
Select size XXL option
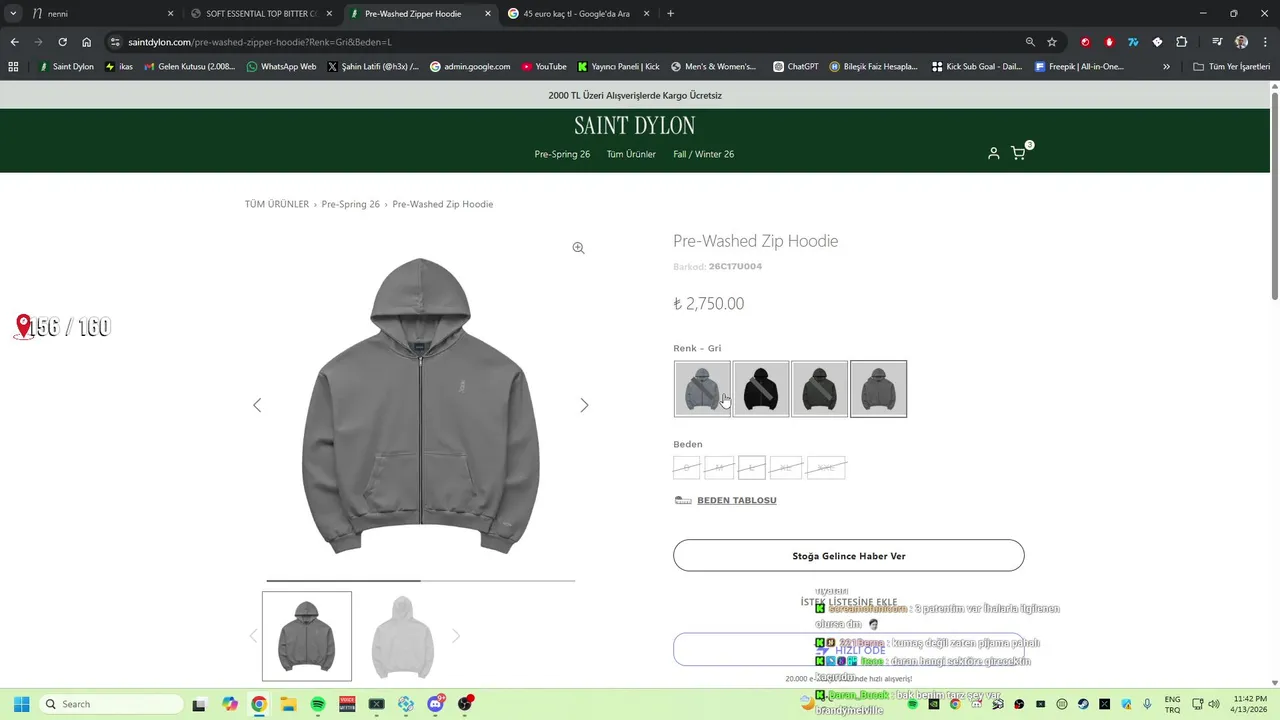pos(826,467)
